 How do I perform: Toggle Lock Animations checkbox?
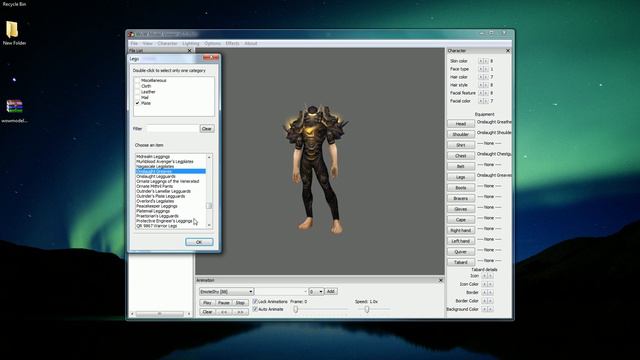tap(255, 301)
